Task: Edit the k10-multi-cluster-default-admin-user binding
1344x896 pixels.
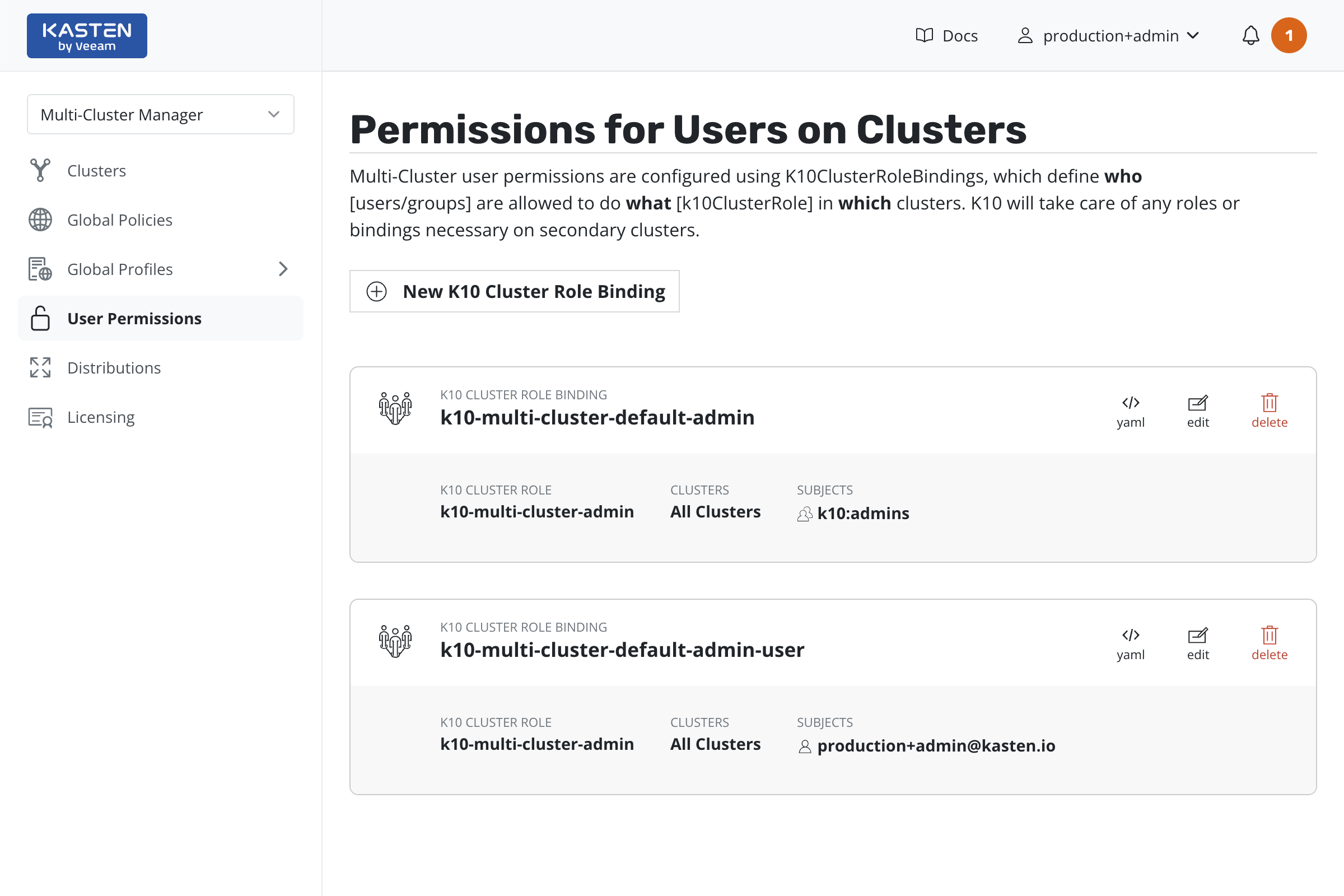Action: pyautogui.click(x=1198, y=643)
